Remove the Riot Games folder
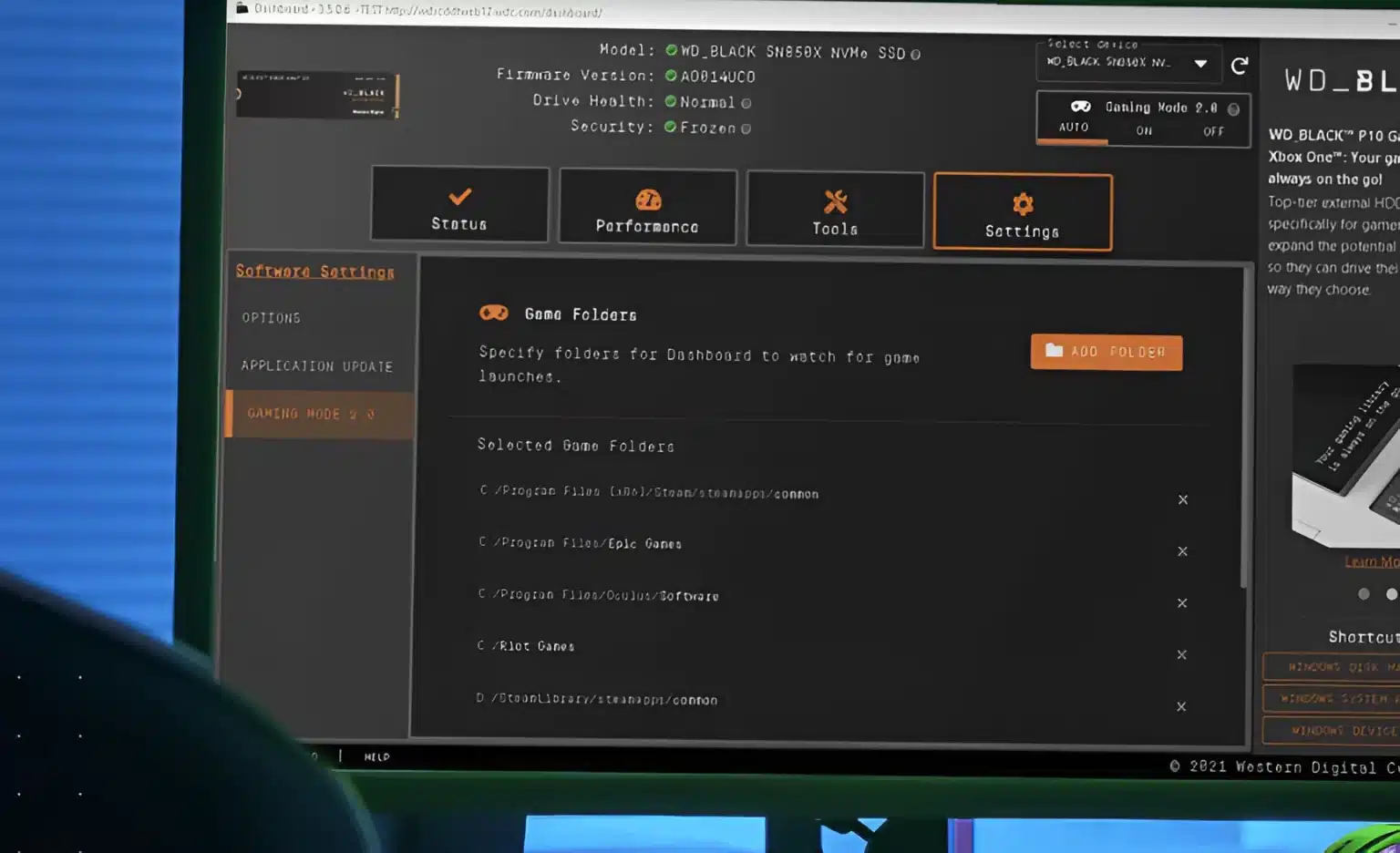 coord(1181,655)
